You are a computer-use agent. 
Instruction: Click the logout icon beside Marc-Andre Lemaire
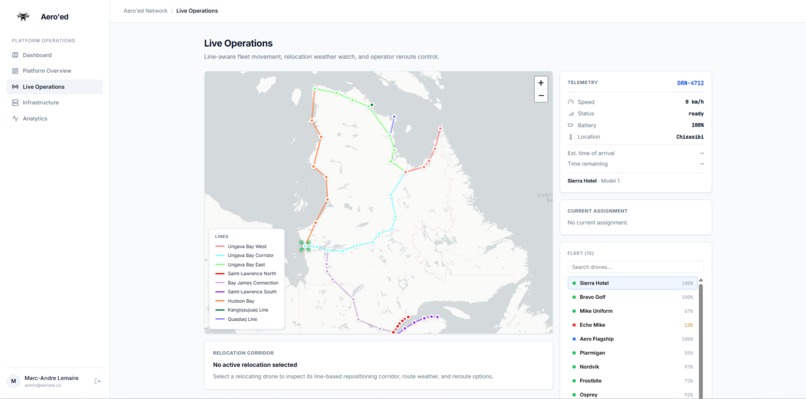click(x=98, y=381)
